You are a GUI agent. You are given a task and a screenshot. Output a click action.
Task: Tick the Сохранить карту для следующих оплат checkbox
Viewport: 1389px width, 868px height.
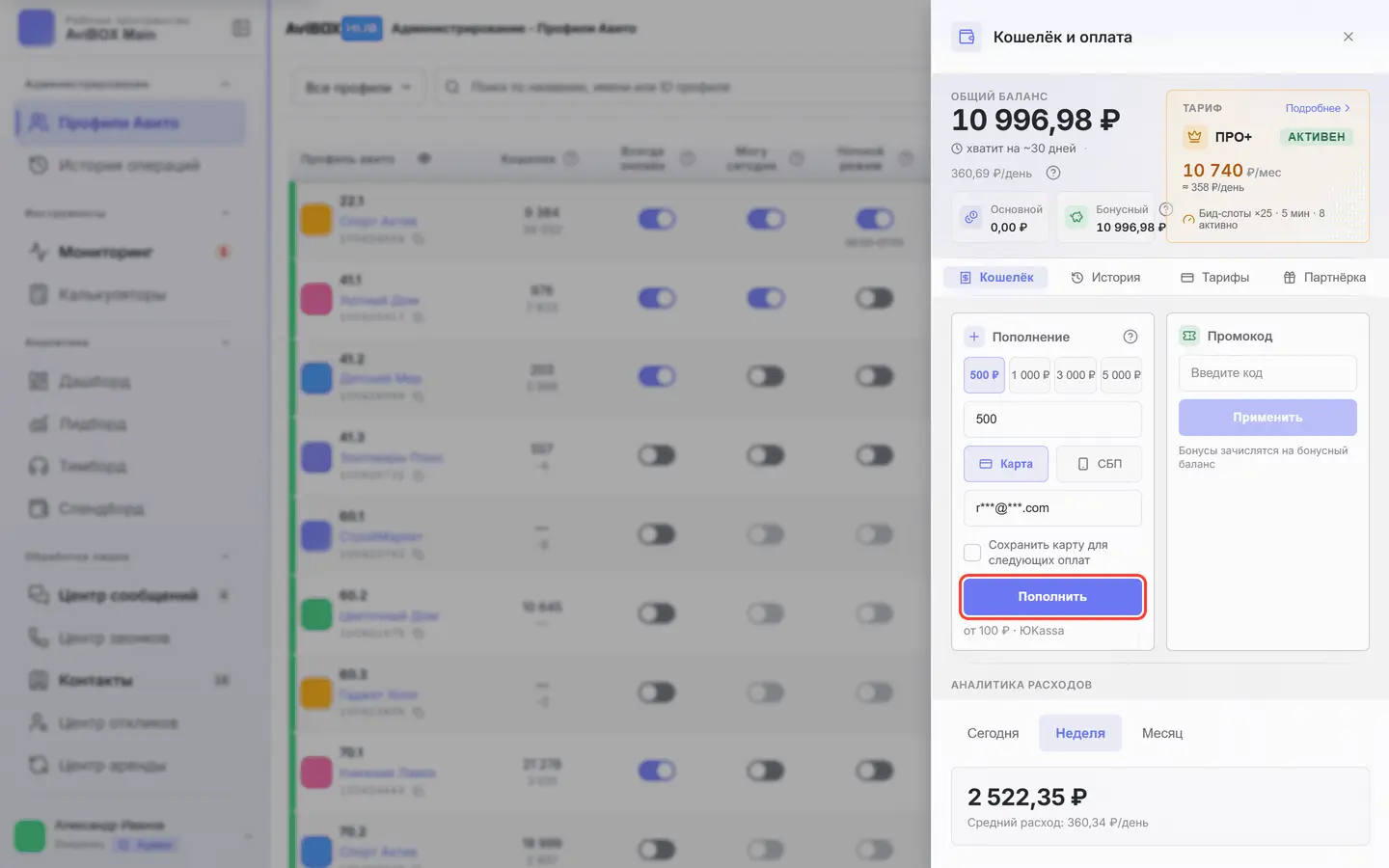972,553
